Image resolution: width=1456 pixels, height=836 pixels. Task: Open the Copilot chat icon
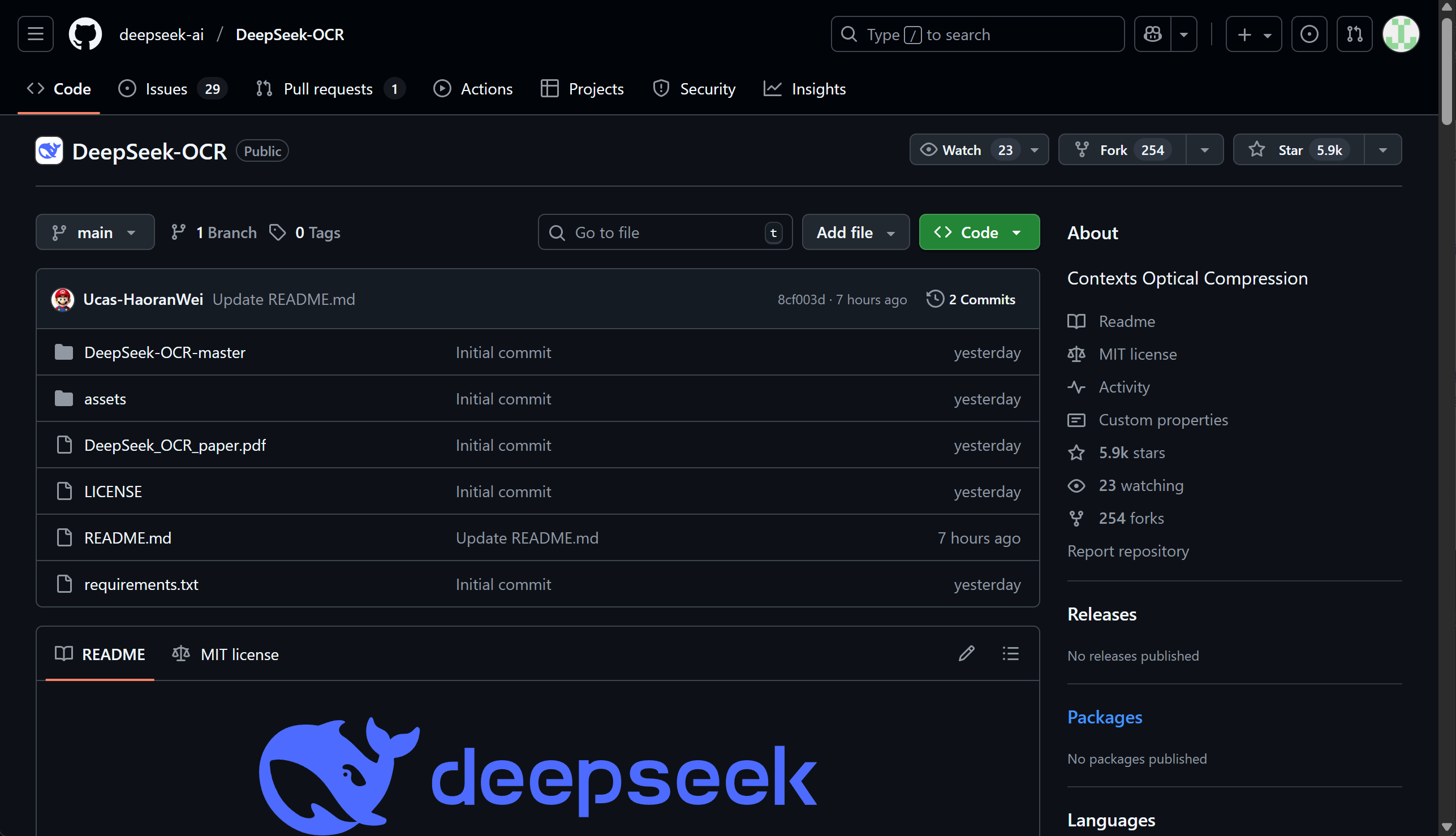[x=1152, y=35]
